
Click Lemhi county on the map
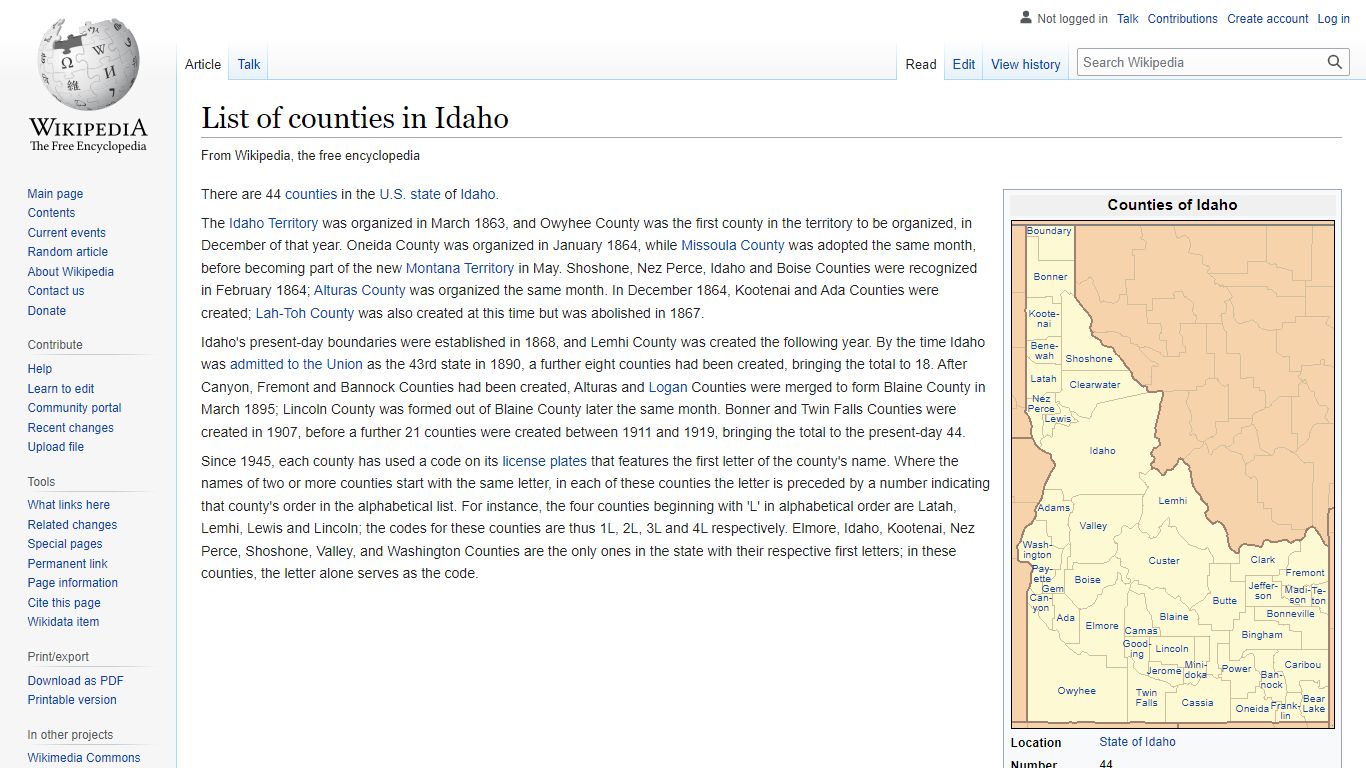point(1173,501)
